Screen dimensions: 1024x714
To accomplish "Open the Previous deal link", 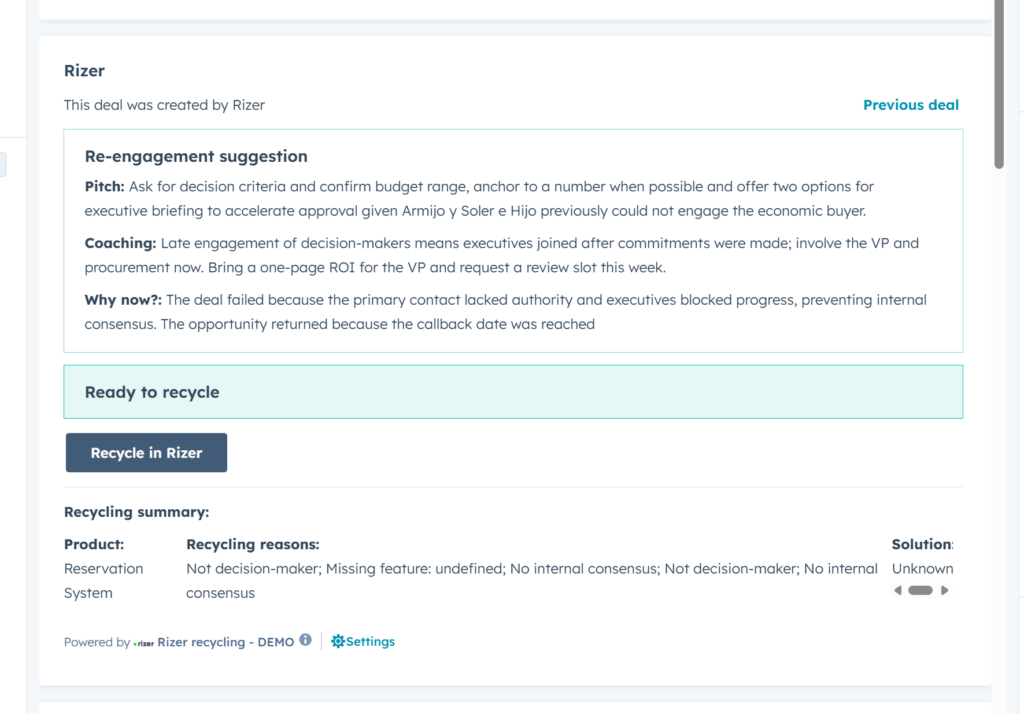I will pos(911,105).
